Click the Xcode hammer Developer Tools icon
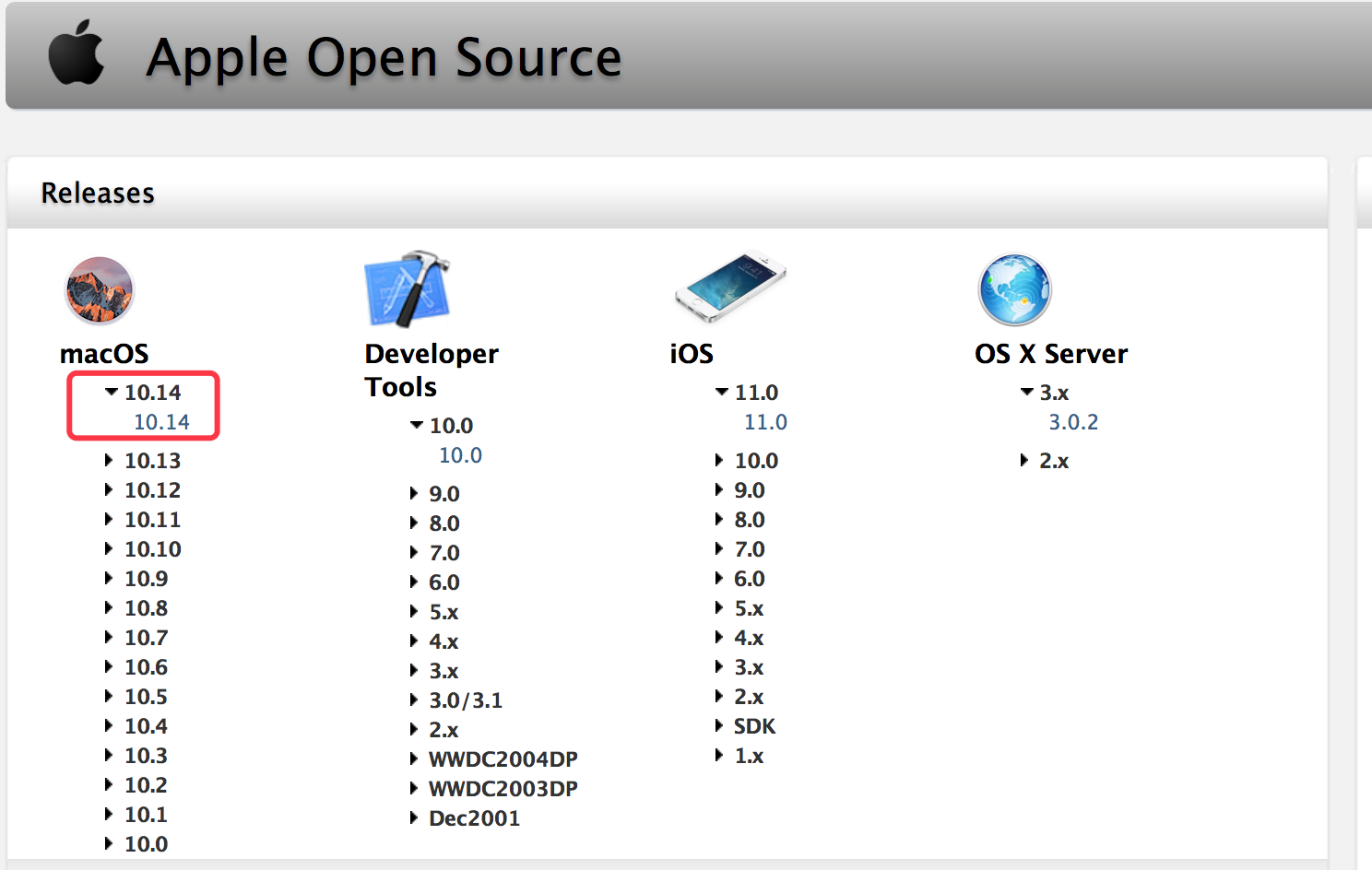 tap(407, 288)
